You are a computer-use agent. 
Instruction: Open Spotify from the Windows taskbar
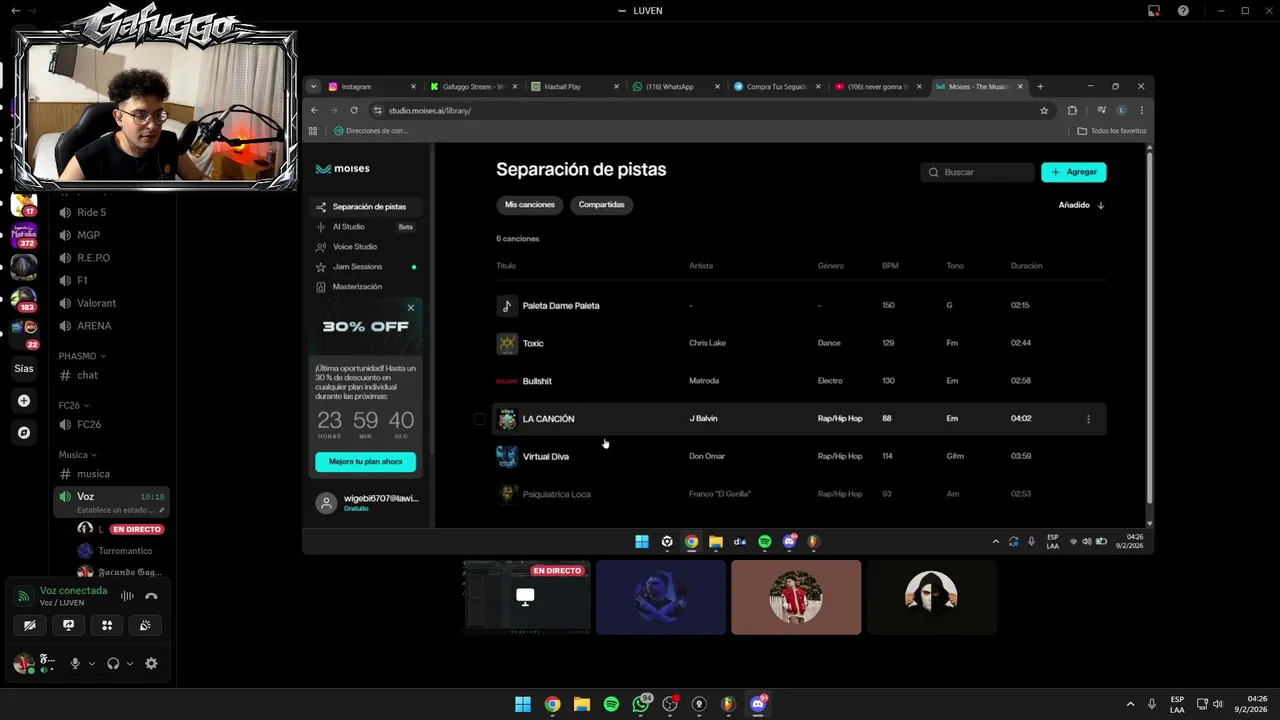click(611, 704)
